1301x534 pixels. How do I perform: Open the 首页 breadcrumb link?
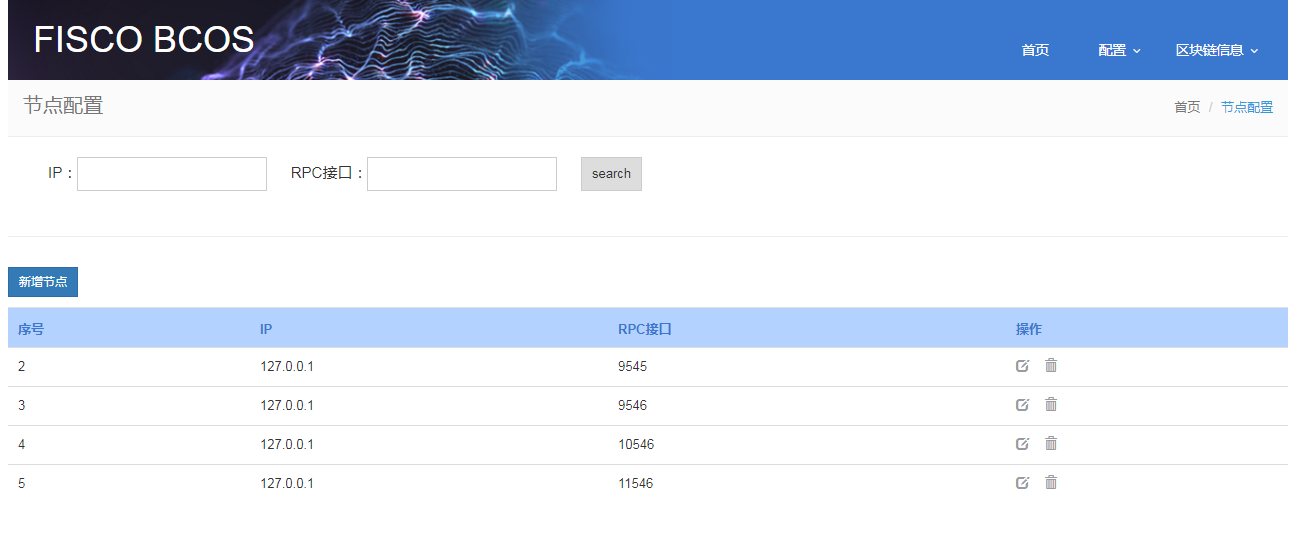coord(1187,107)
